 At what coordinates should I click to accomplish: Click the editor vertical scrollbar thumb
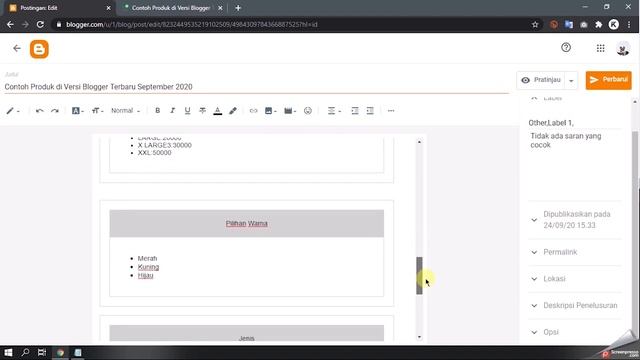[419, 276]
